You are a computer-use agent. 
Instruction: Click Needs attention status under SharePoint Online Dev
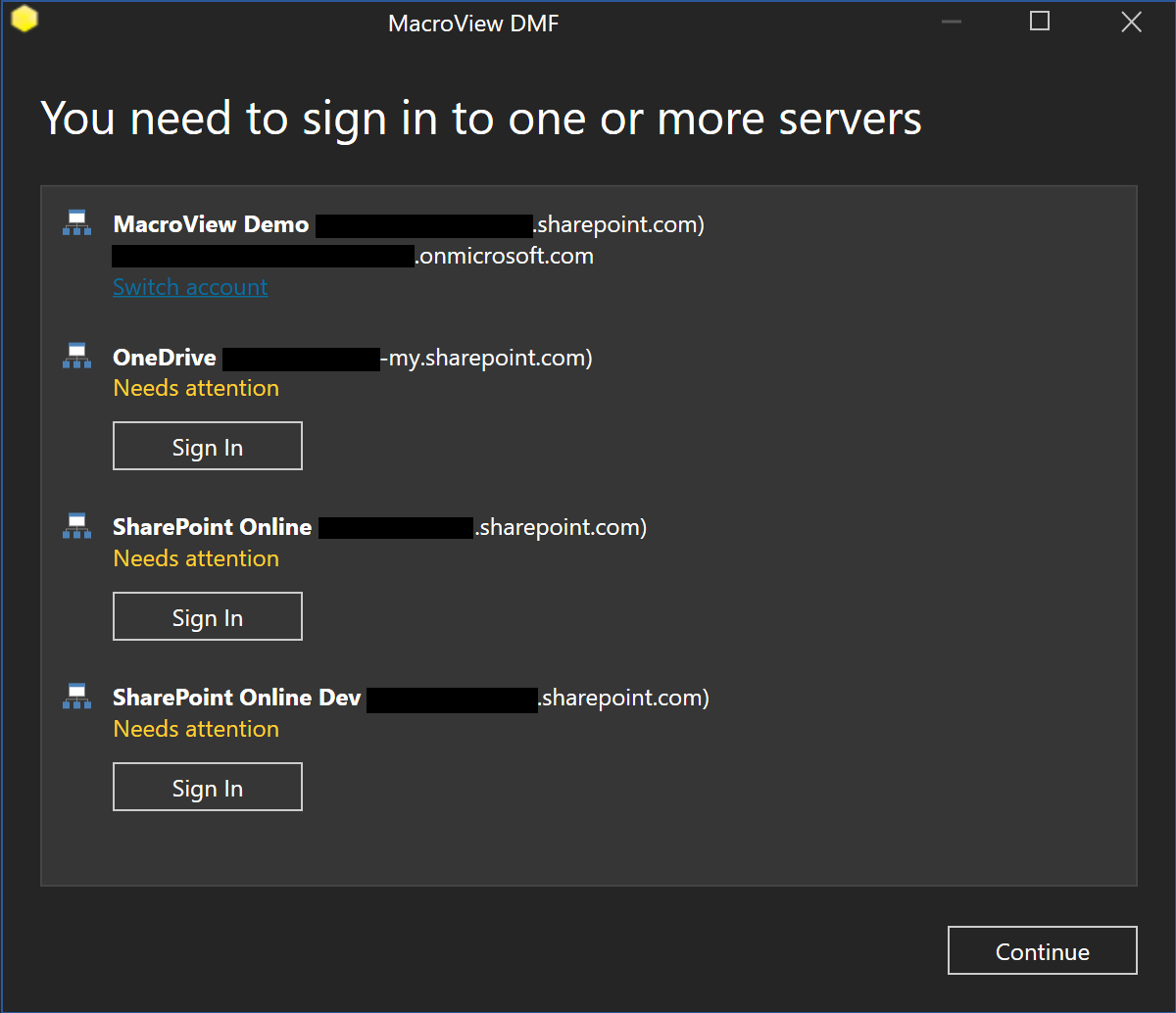point(196,729)
